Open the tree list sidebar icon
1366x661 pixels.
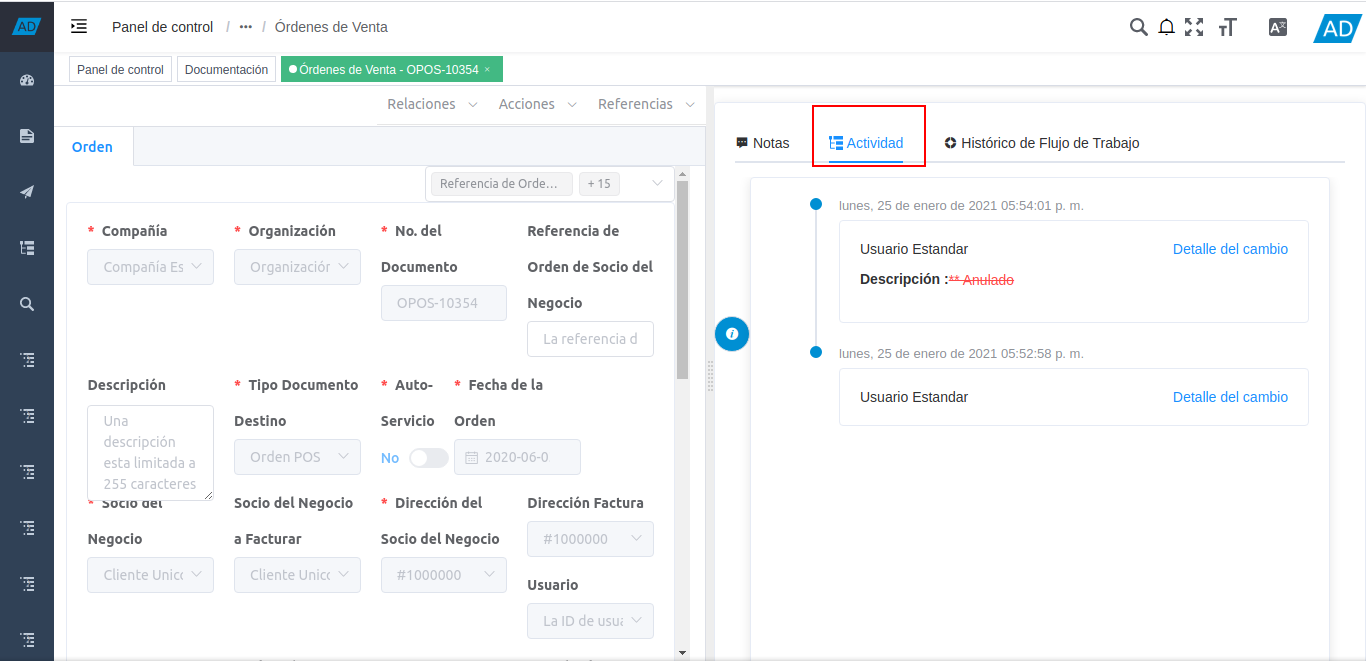coord(27,248)
